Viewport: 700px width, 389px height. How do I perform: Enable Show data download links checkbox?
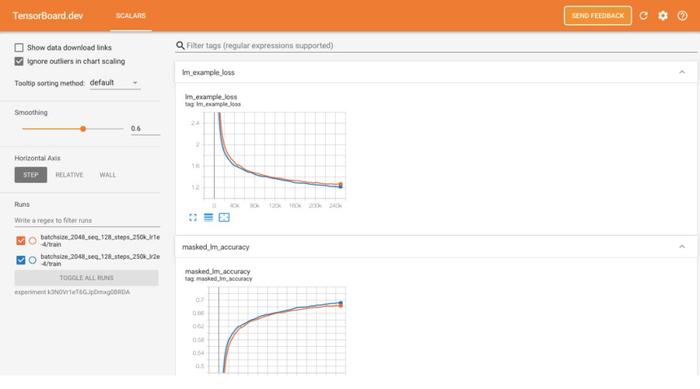coord(19,47)
